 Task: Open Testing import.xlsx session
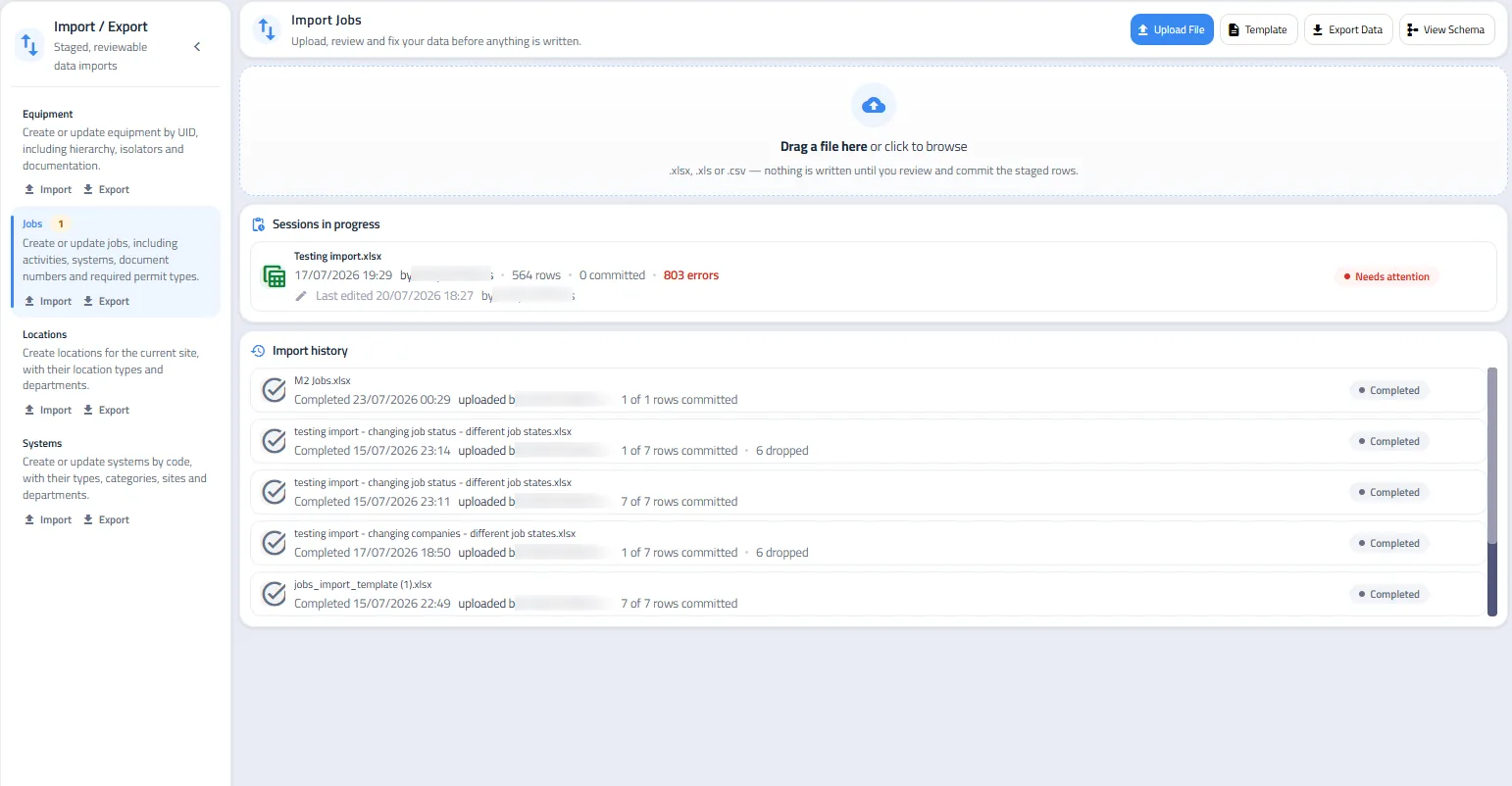click(874, 276)
